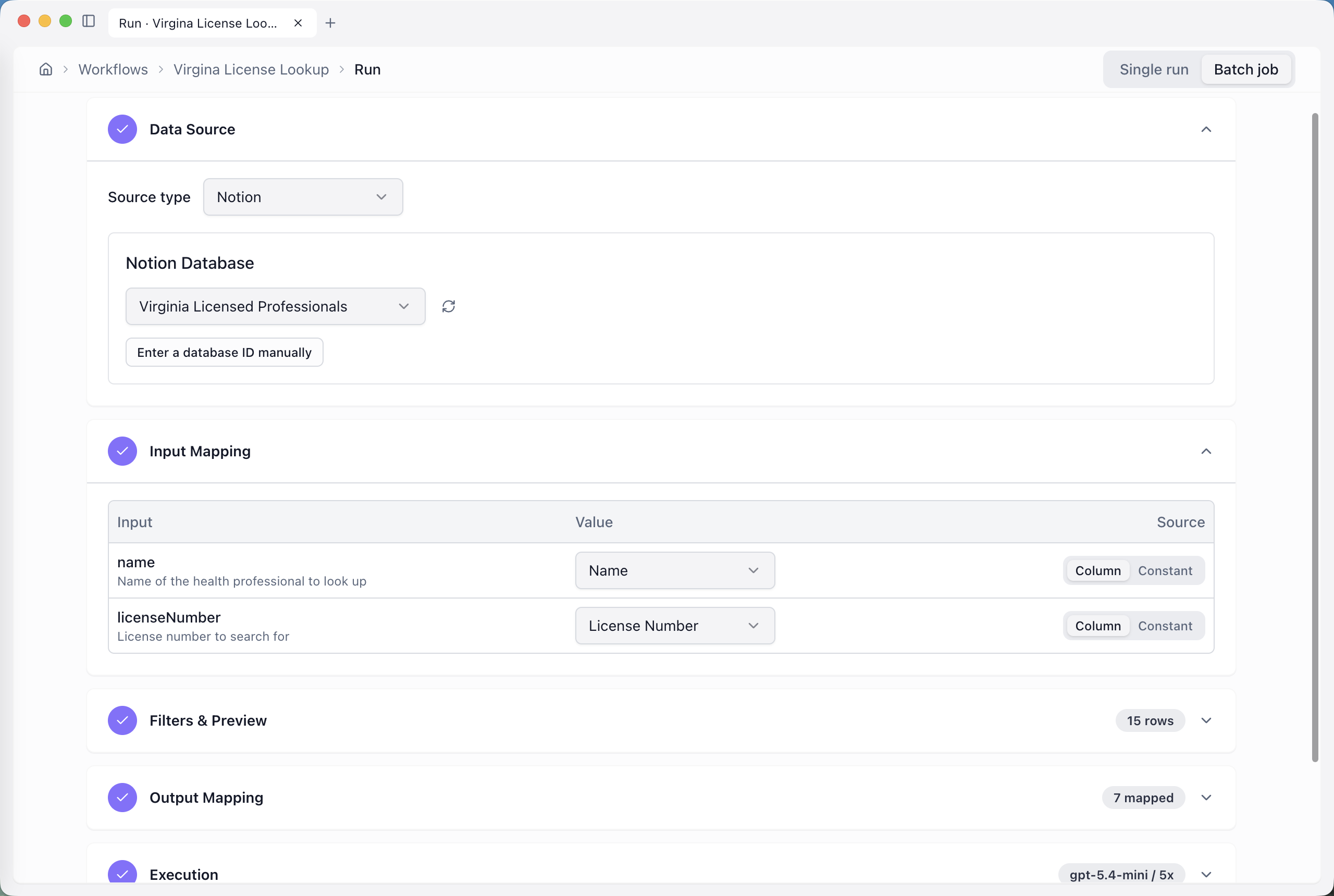Click the home icon in breadcrumb

coord(46,69)
